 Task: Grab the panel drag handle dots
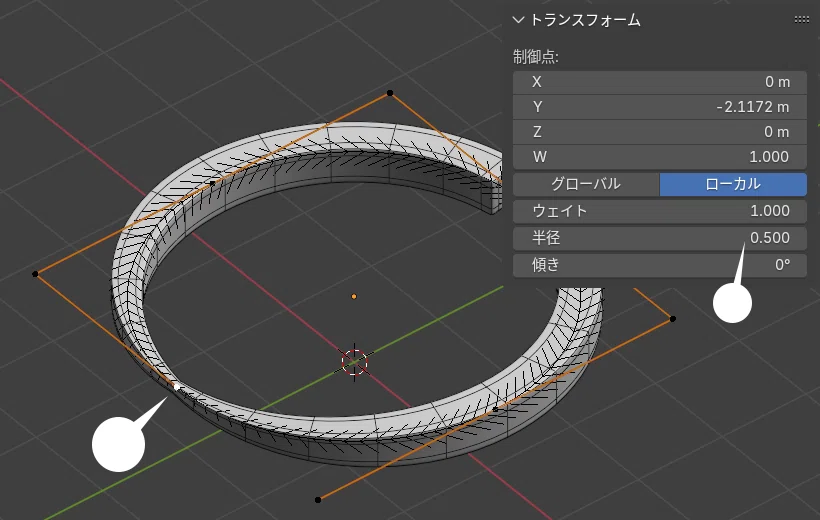tap(801, 20)
